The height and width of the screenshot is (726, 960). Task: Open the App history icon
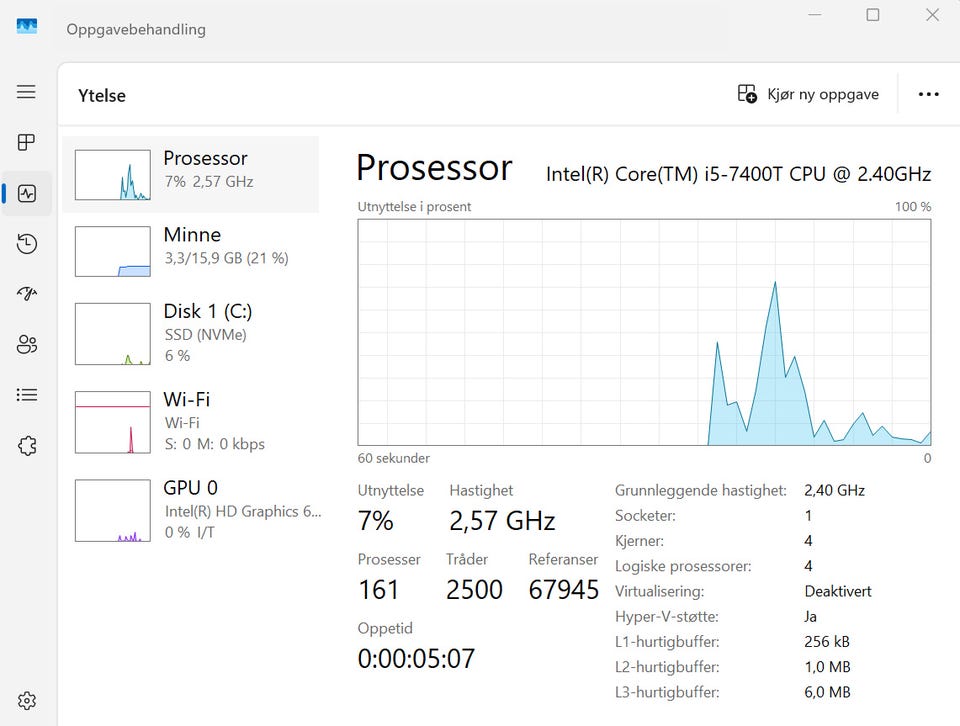tap(26, 244)
